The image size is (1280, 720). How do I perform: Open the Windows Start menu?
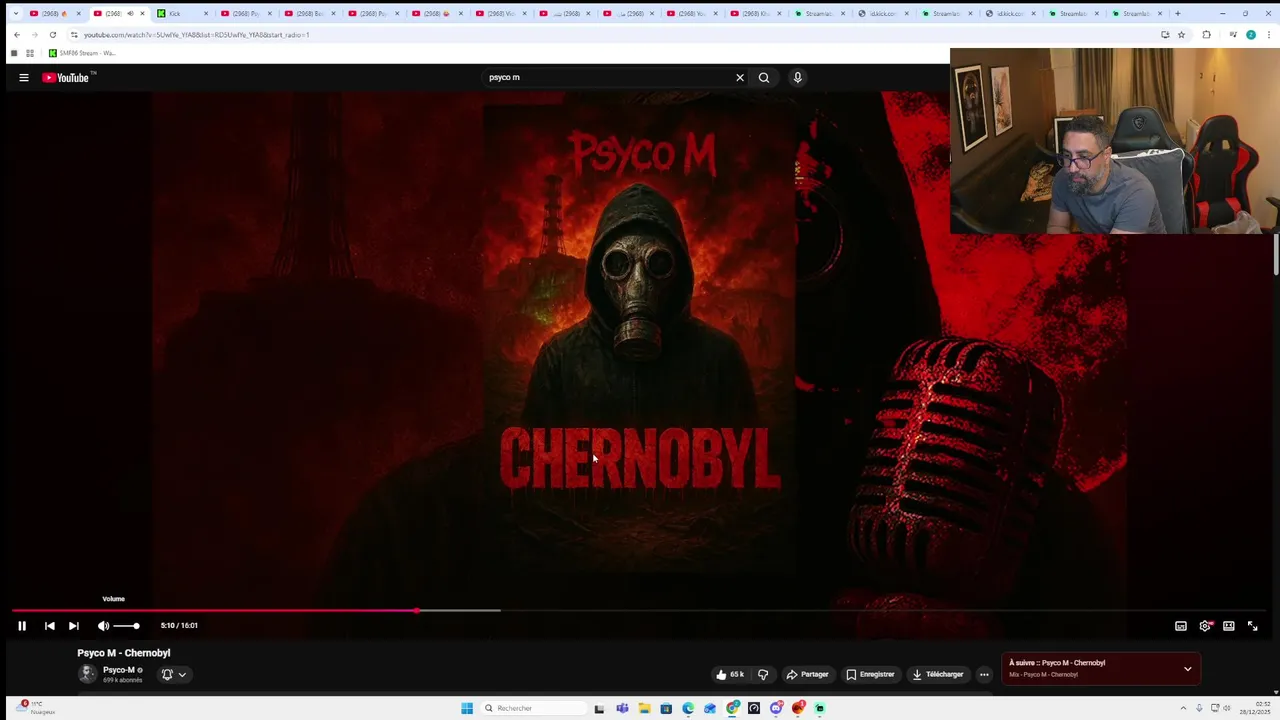pyautogui.click(x=467, y=708)
